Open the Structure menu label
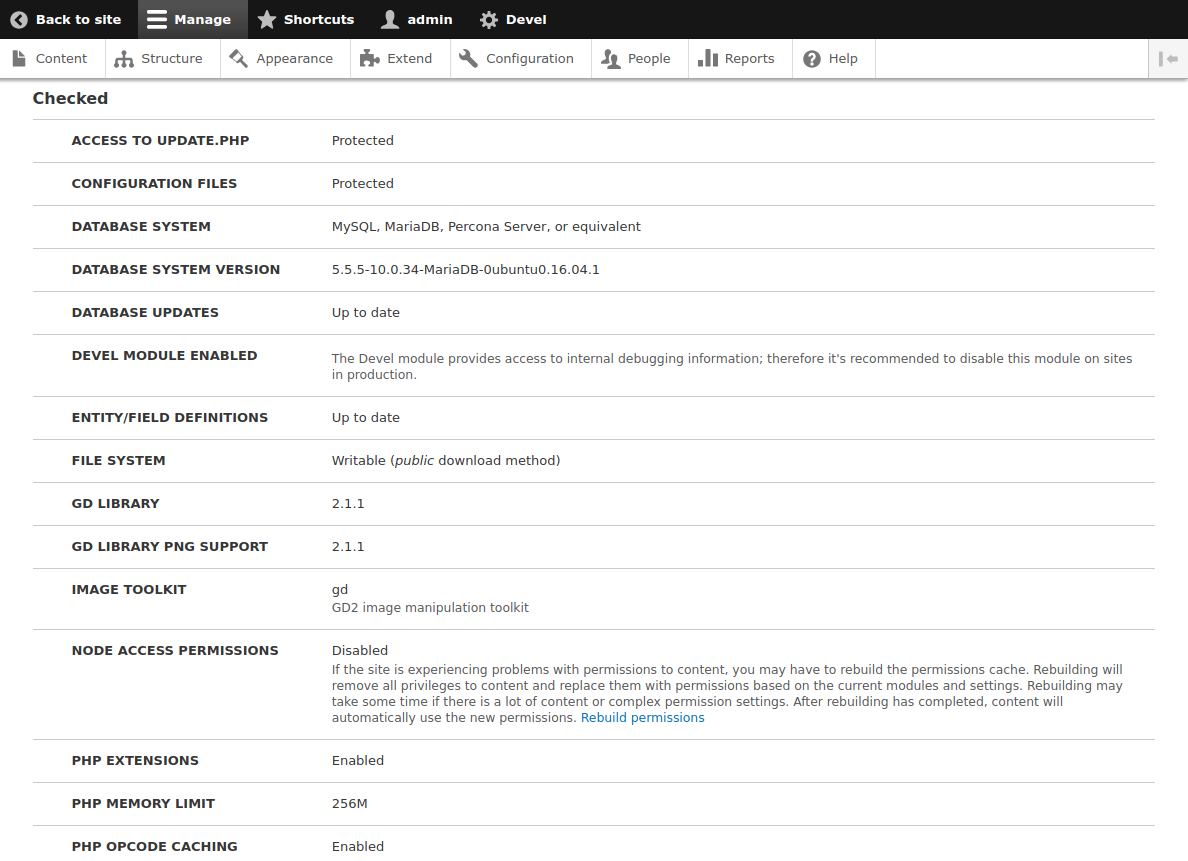Image resolution: width=1188 pixels, height=861 pixels. click(x=172, y=58)
